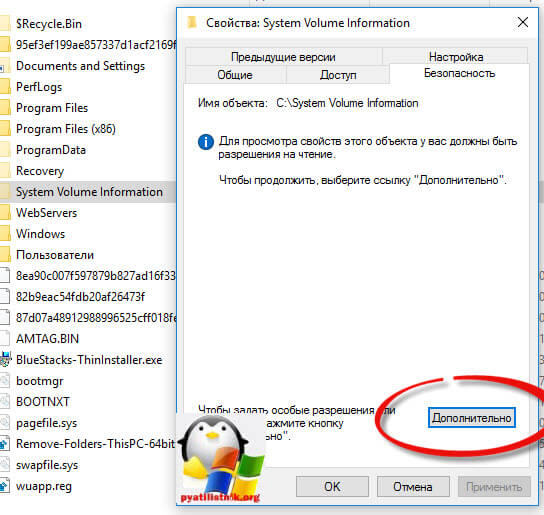Select the ProgramData folder
This screenshot has height=515, width=544.
point(51,150)
